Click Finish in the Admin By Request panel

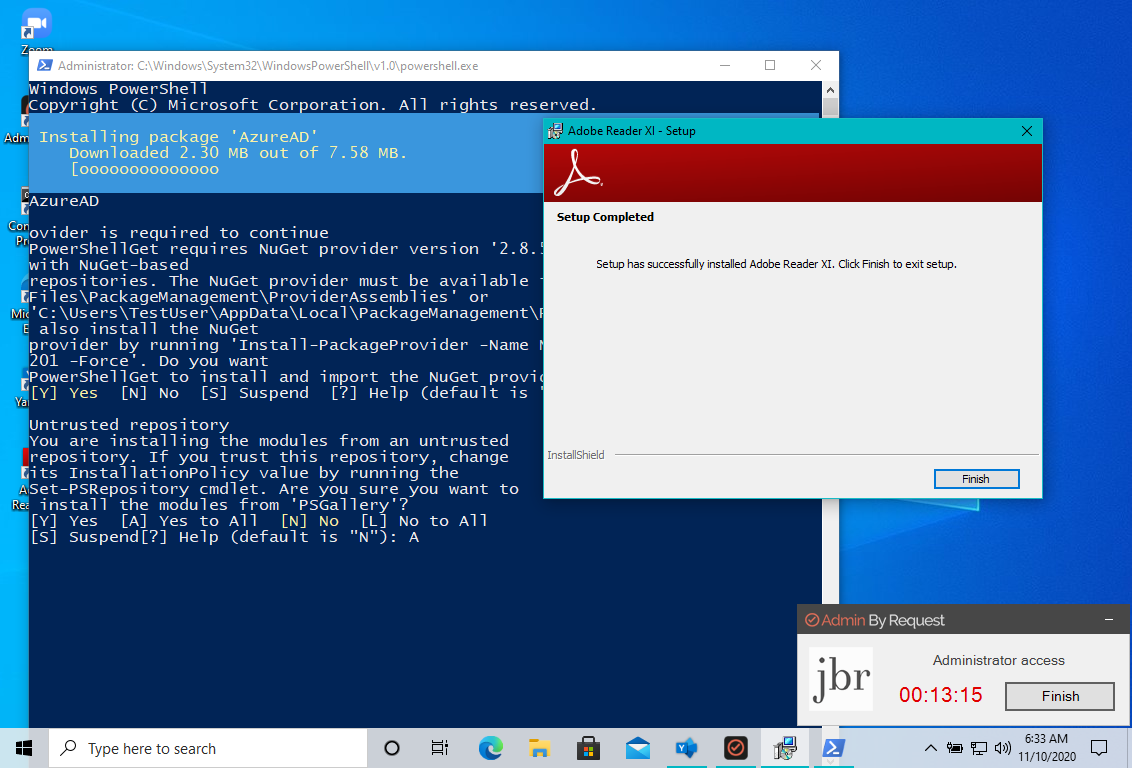(x=1060, y=696)
